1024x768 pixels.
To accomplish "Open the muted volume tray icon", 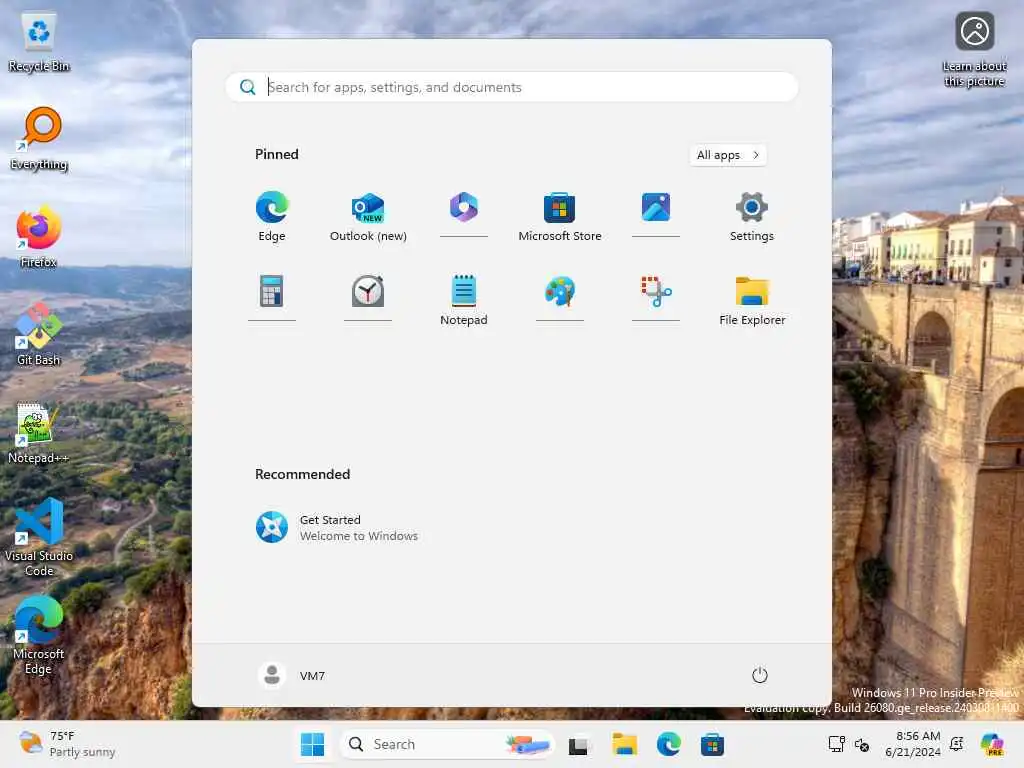I will (x=862, y=744).
